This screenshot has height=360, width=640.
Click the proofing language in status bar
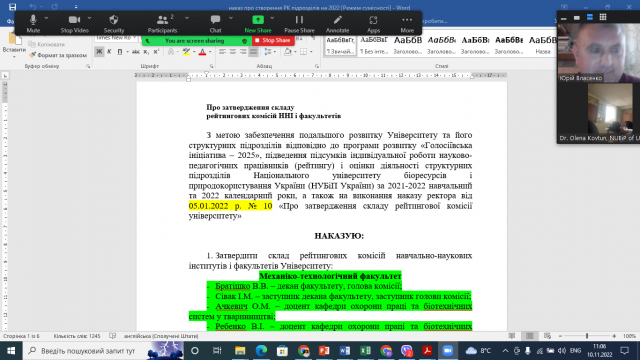pyautogui.click(x=161, y=336)
